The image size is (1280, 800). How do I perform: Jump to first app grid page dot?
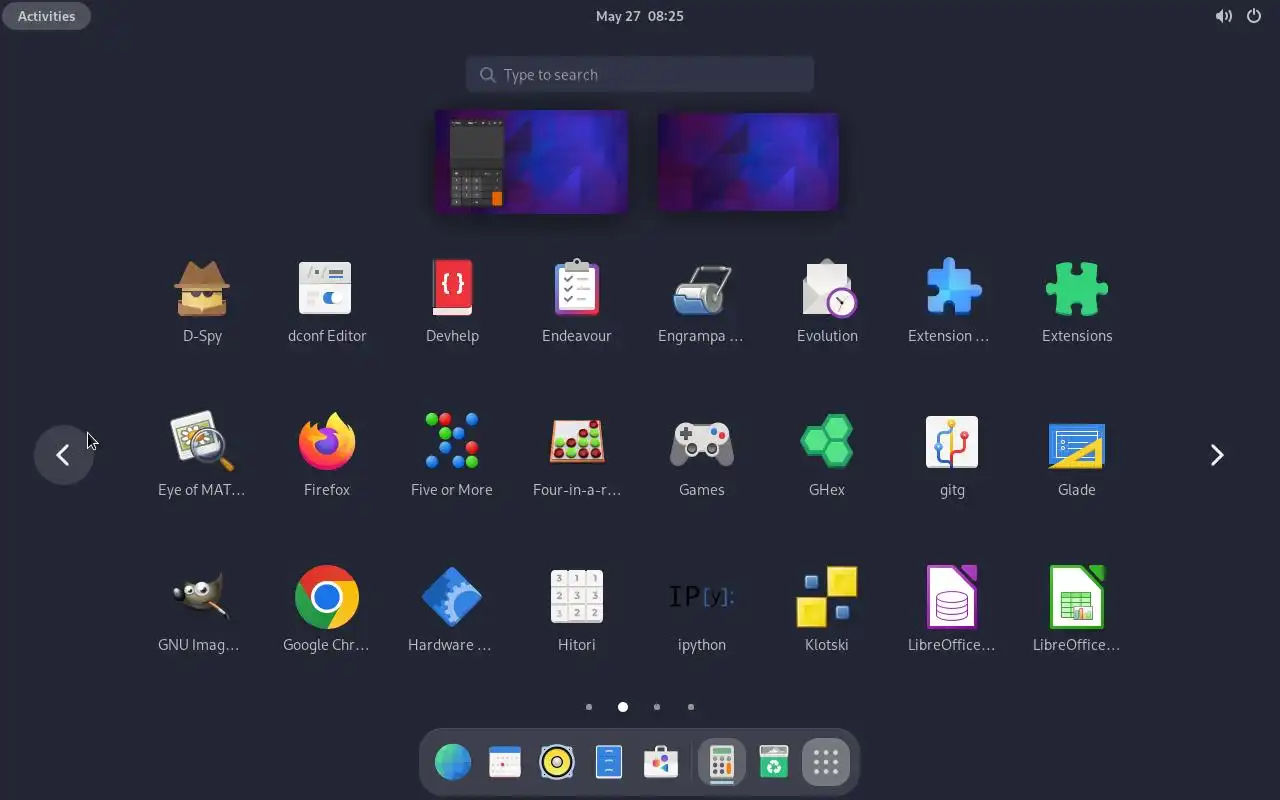(589, 707)
